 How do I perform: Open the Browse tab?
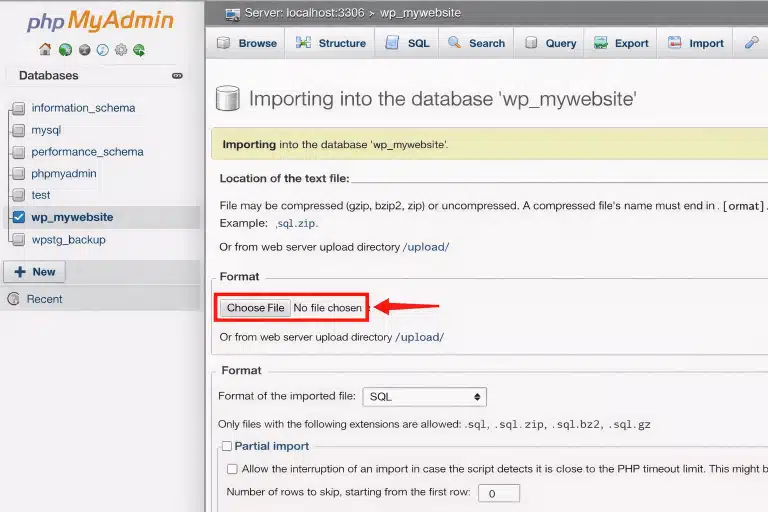247,43
